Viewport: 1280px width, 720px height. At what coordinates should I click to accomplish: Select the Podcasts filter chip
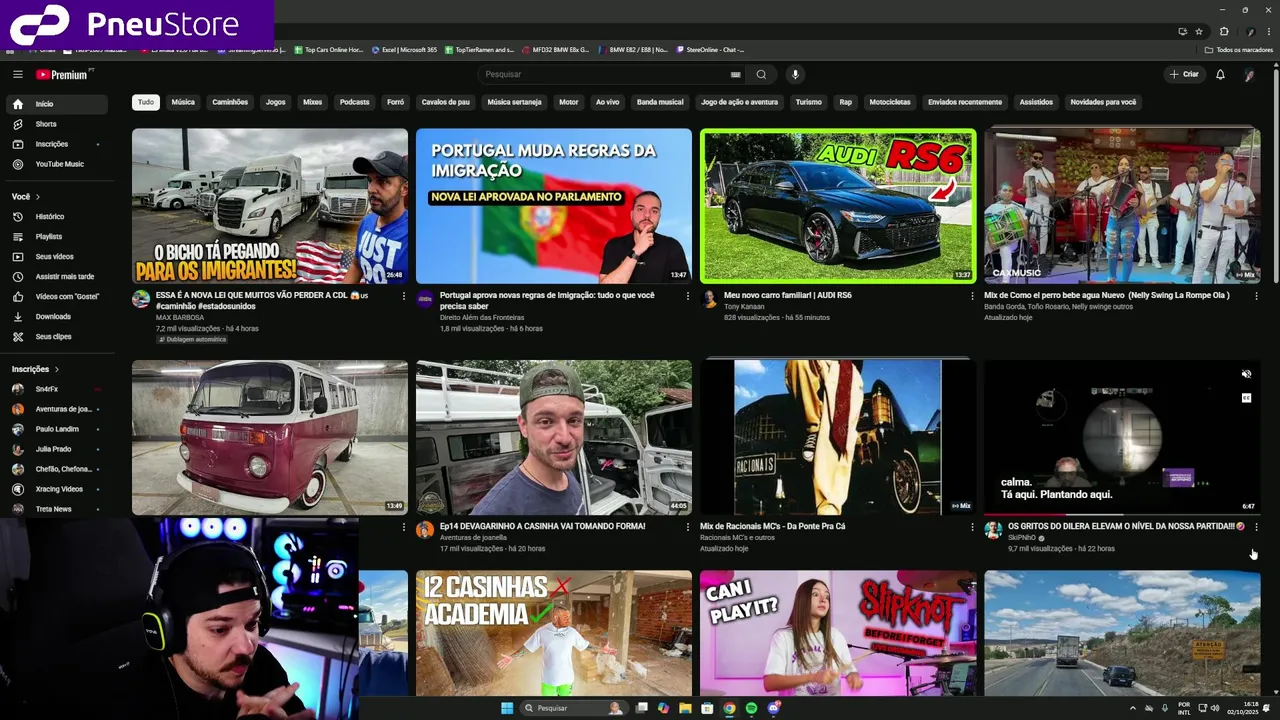tap(355, 102)
